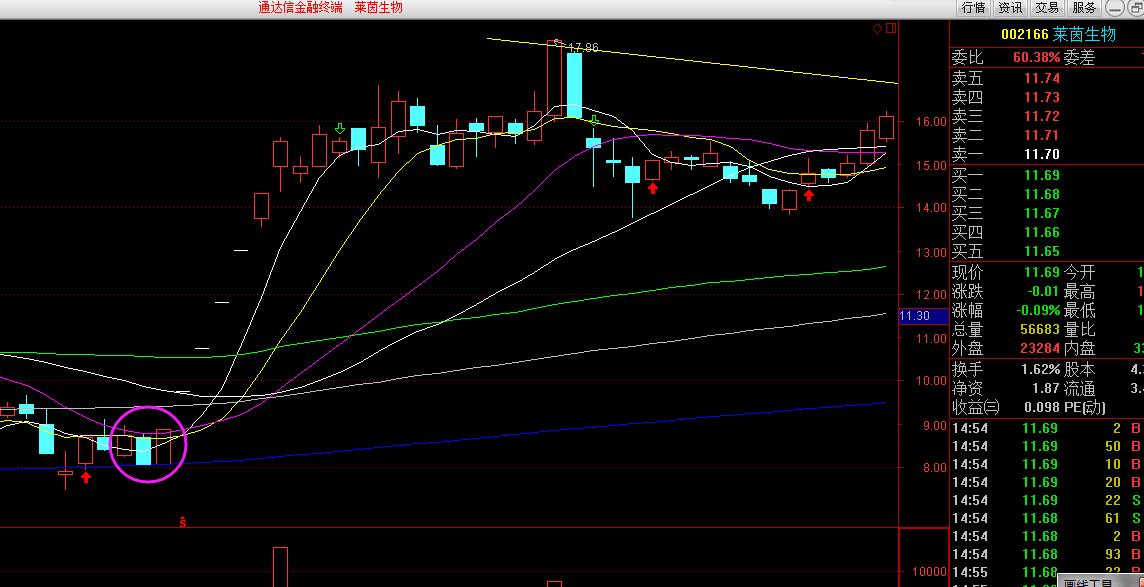Click the 莱茵生物 stock name in quote panel

[x=1084, y=34]
